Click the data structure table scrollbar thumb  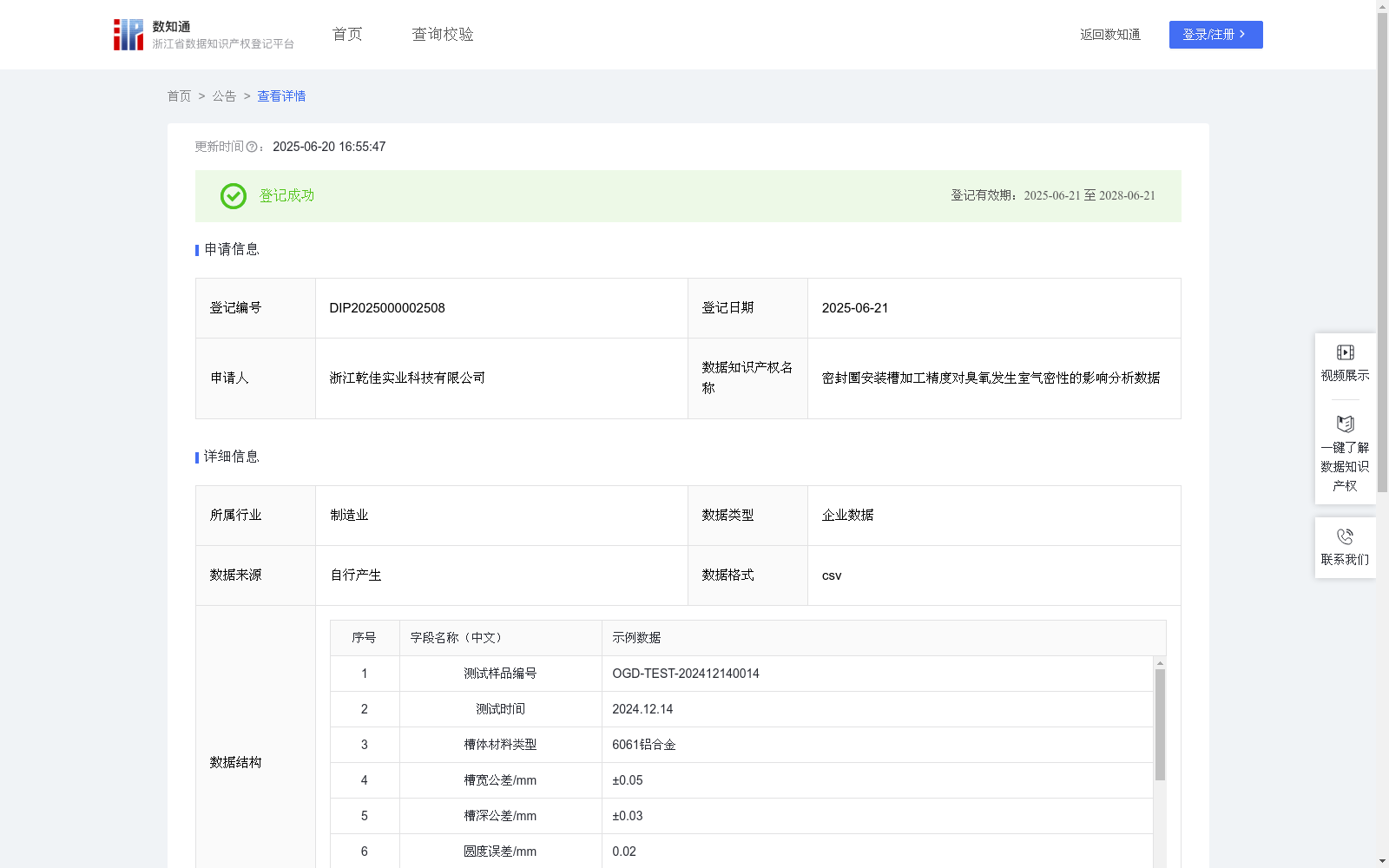point(1160,725)
